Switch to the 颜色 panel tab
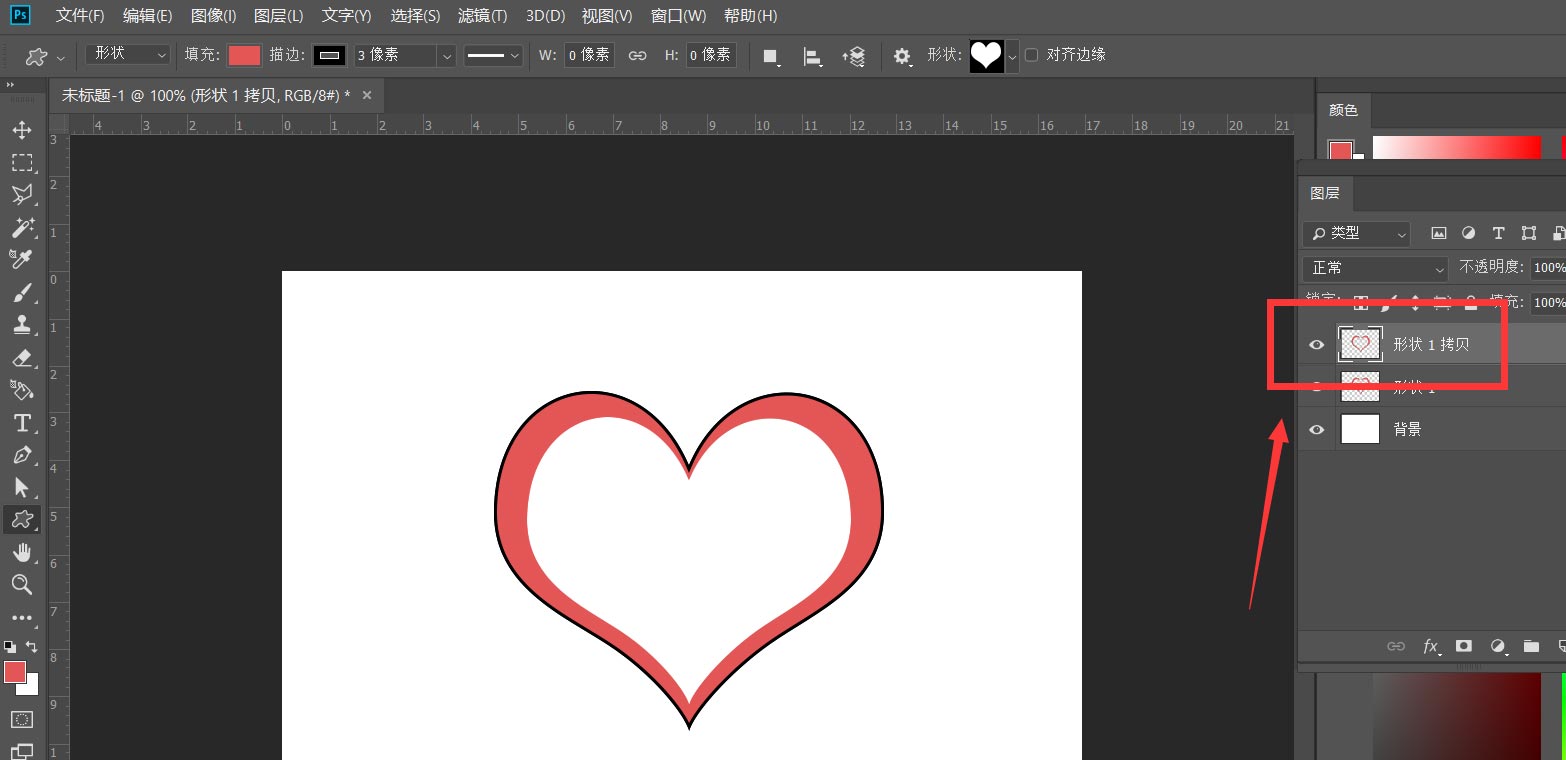The width and height of the screenshot is (1566, 760). click(x=1343, y=110)
